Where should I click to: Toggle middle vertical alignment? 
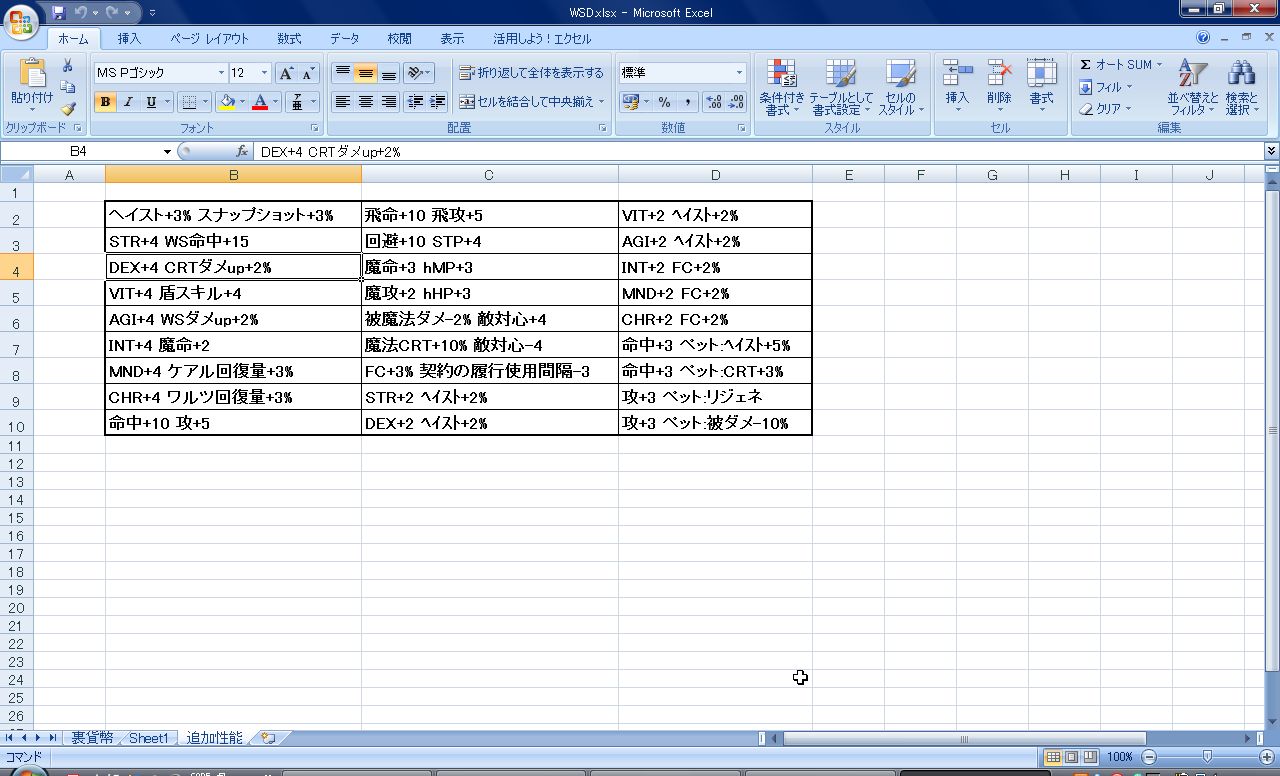coord(365,73)
